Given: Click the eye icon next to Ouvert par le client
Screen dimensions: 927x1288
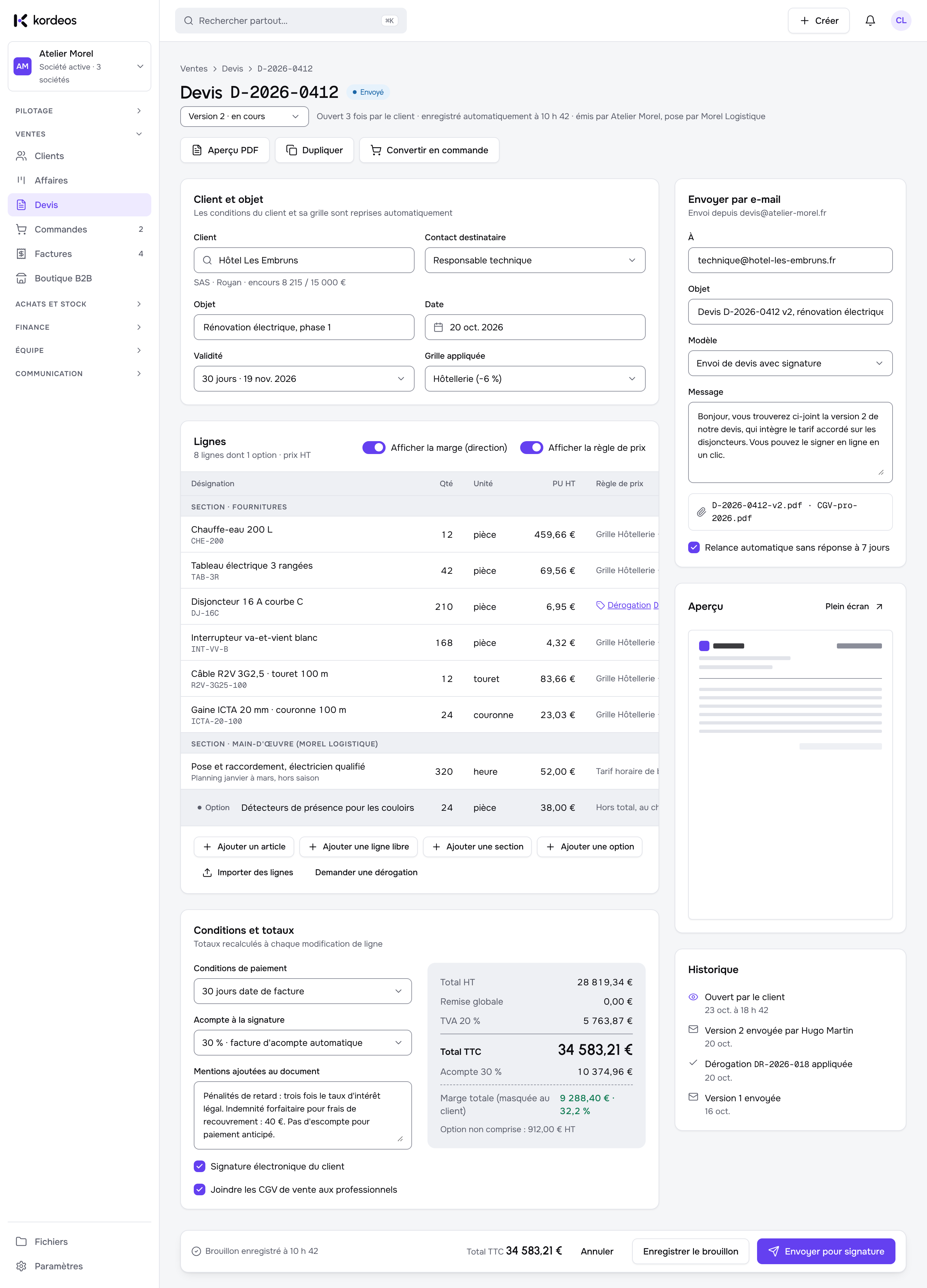Looking at the screenshot, I should (x=693, y=997).
